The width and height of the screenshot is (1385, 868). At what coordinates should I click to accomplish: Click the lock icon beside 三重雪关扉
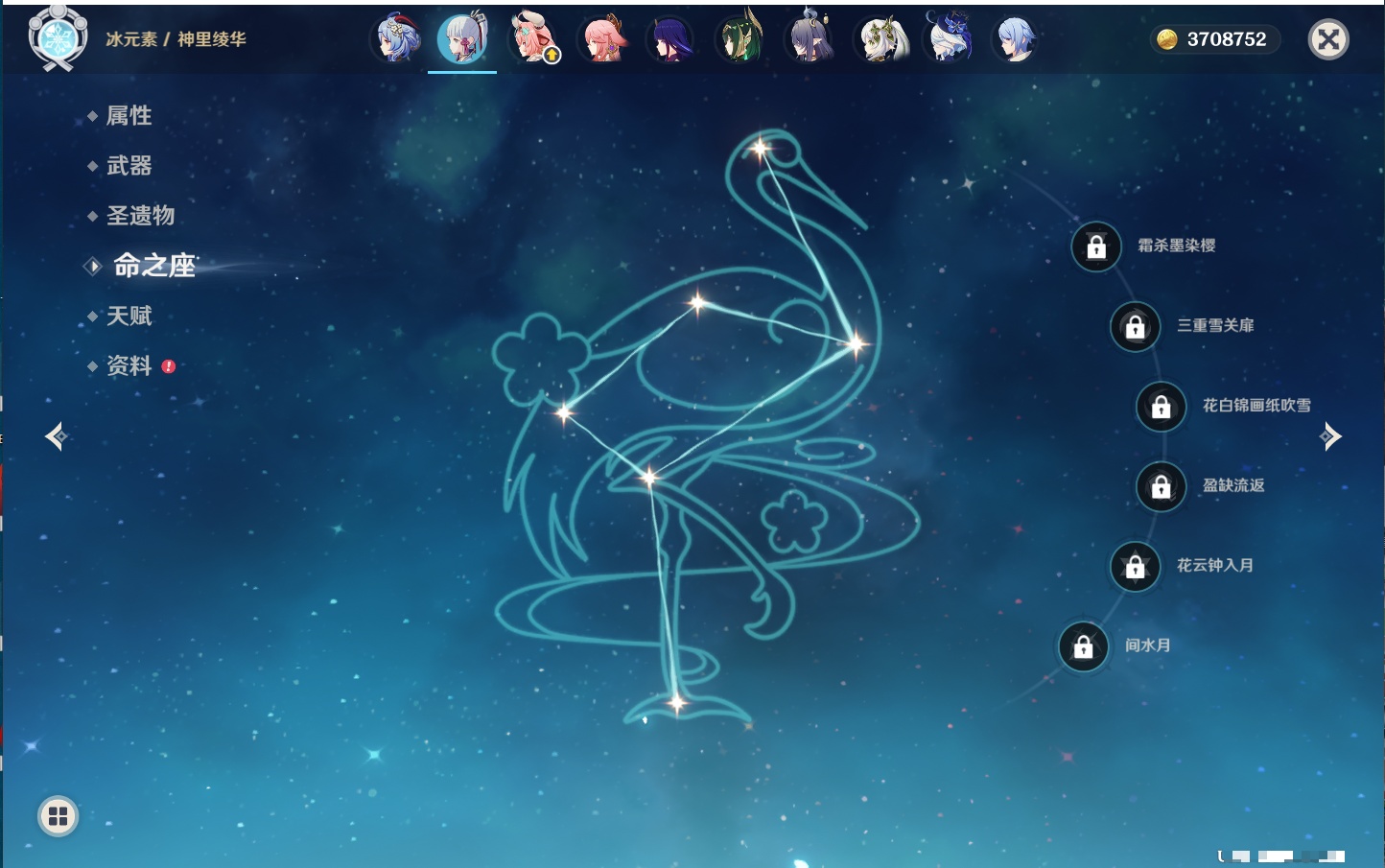click(x=1136, y=326)
